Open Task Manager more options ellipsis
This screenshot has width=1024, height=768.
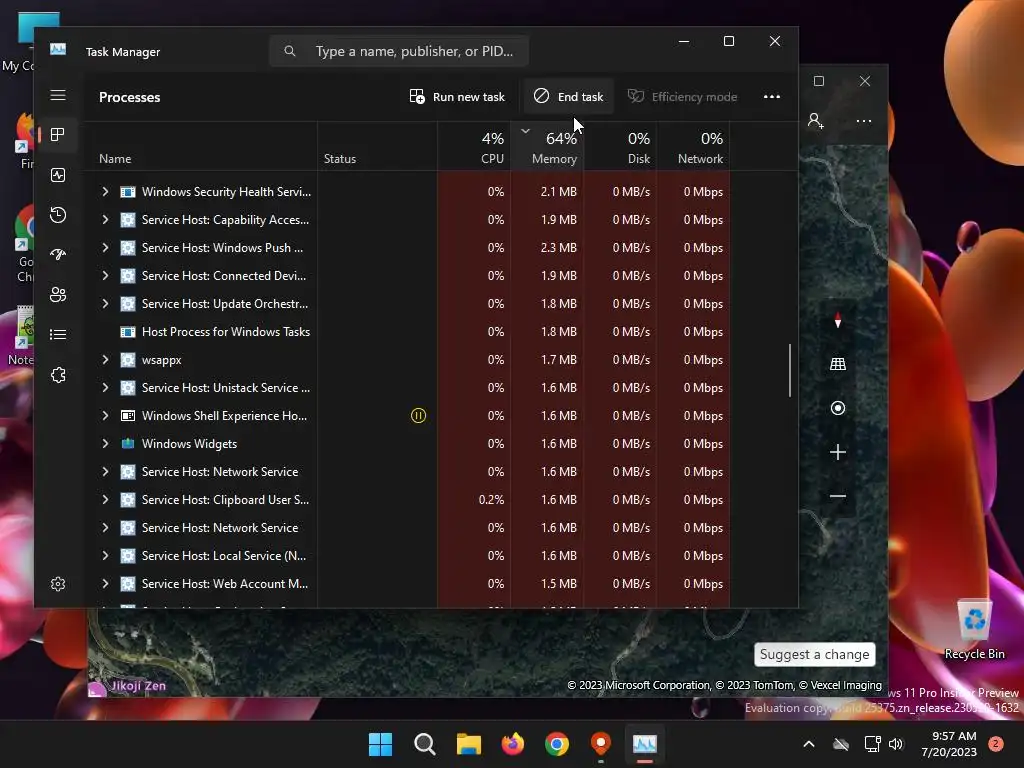pyautogui.click(x=771, y=97)
